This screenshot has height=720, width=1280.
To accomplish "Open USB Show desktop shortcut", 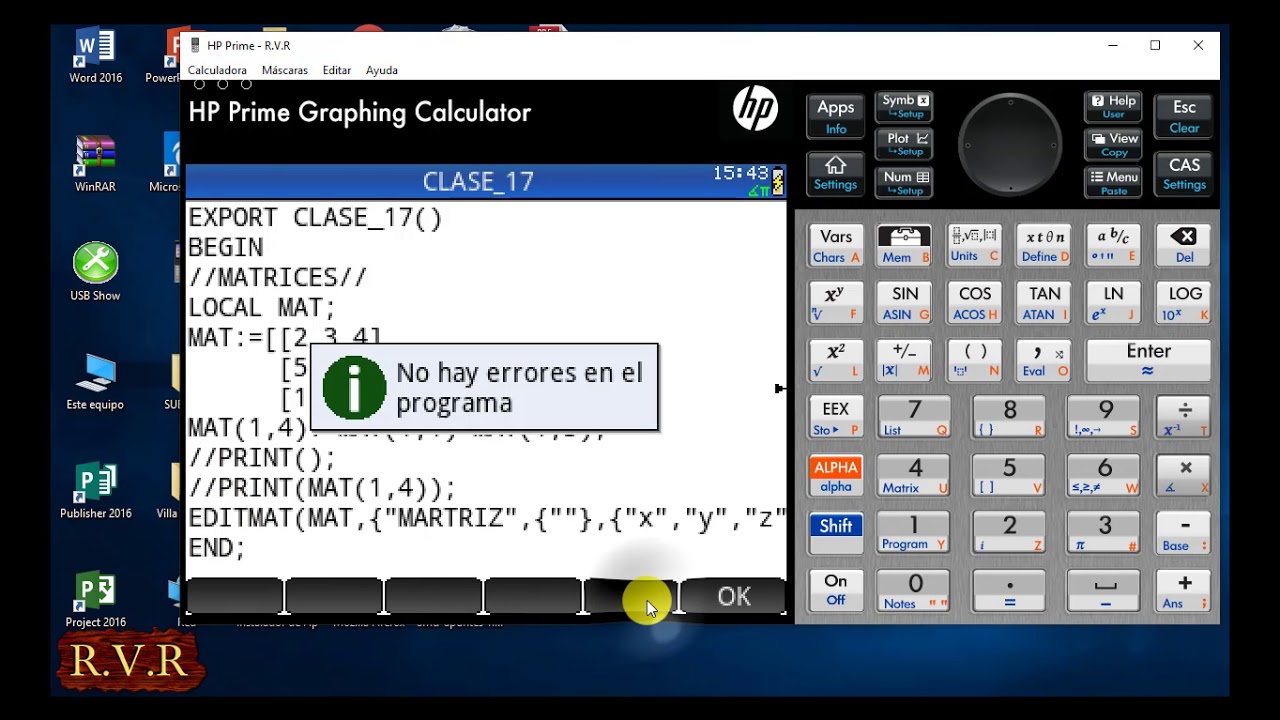I will 96,272.
